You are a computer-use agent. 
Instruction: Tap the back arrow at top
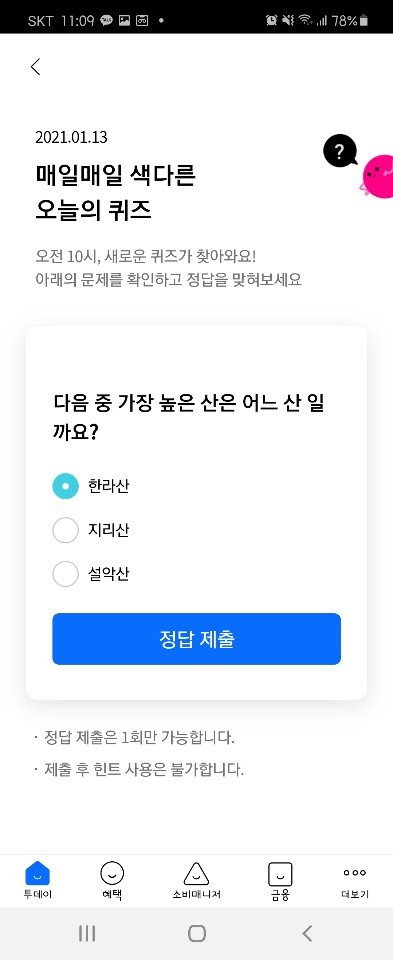point(36,67)
